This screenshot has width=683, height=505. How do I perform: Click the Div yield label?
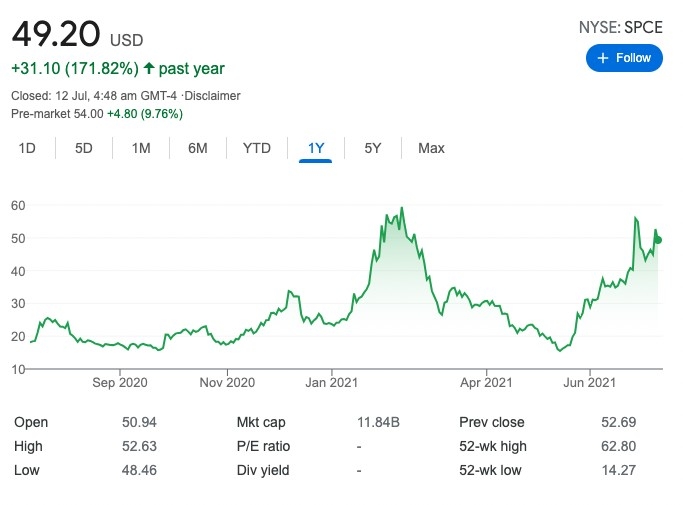coord(263,470)
